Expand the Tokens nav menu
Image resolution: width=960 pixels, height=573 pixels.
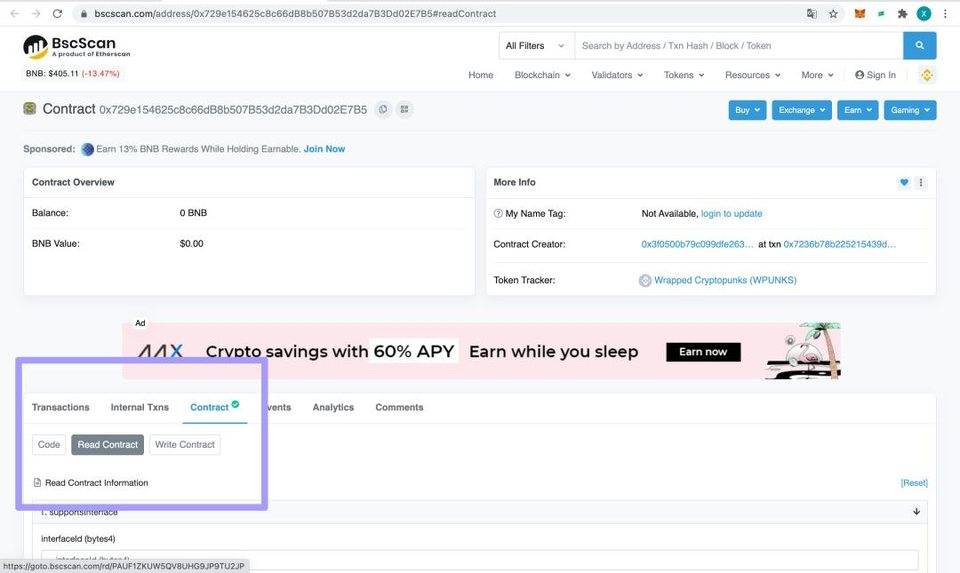684,75
